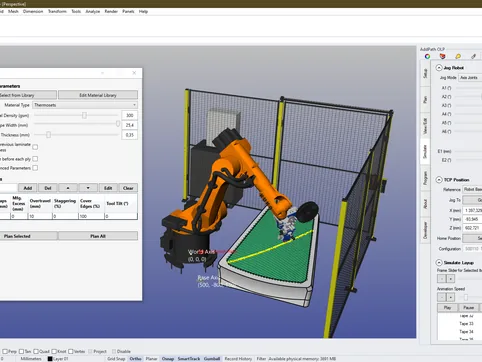Collapse the Simulate Layup section
482x362 pixels.
(x=439, y=263)
